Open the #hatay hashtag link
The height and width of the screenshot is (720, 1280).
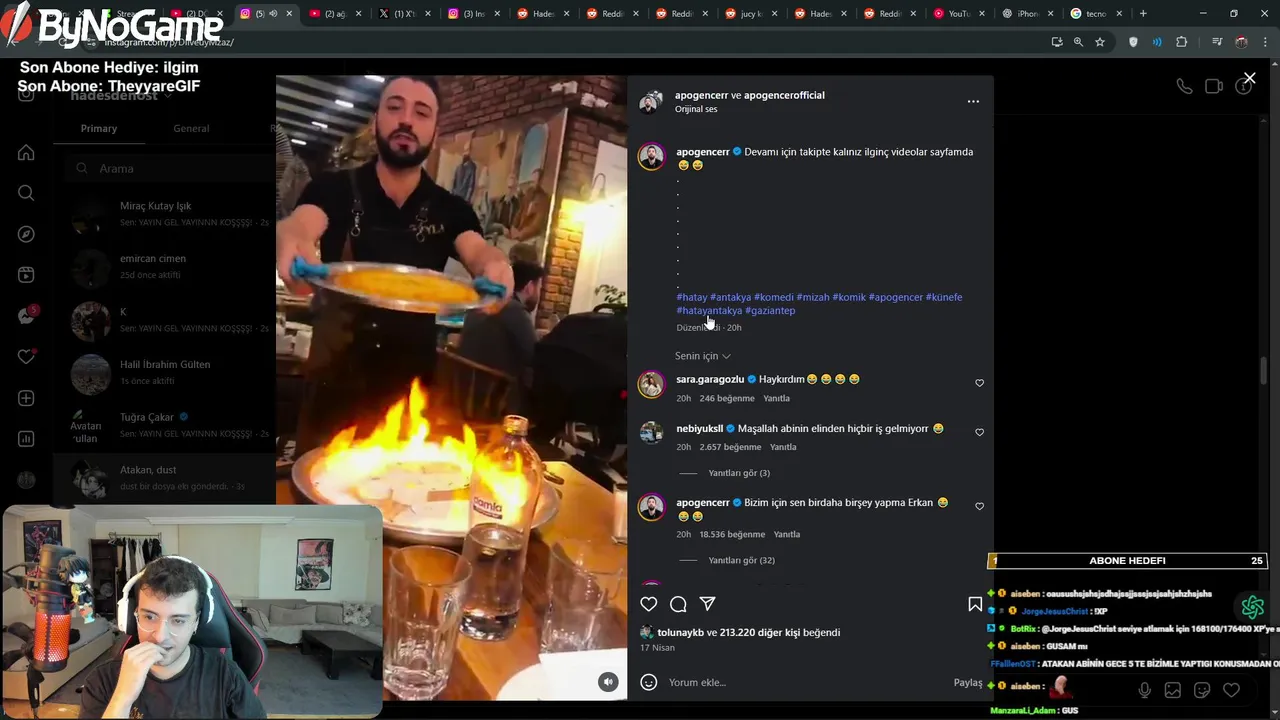[691, 297]
